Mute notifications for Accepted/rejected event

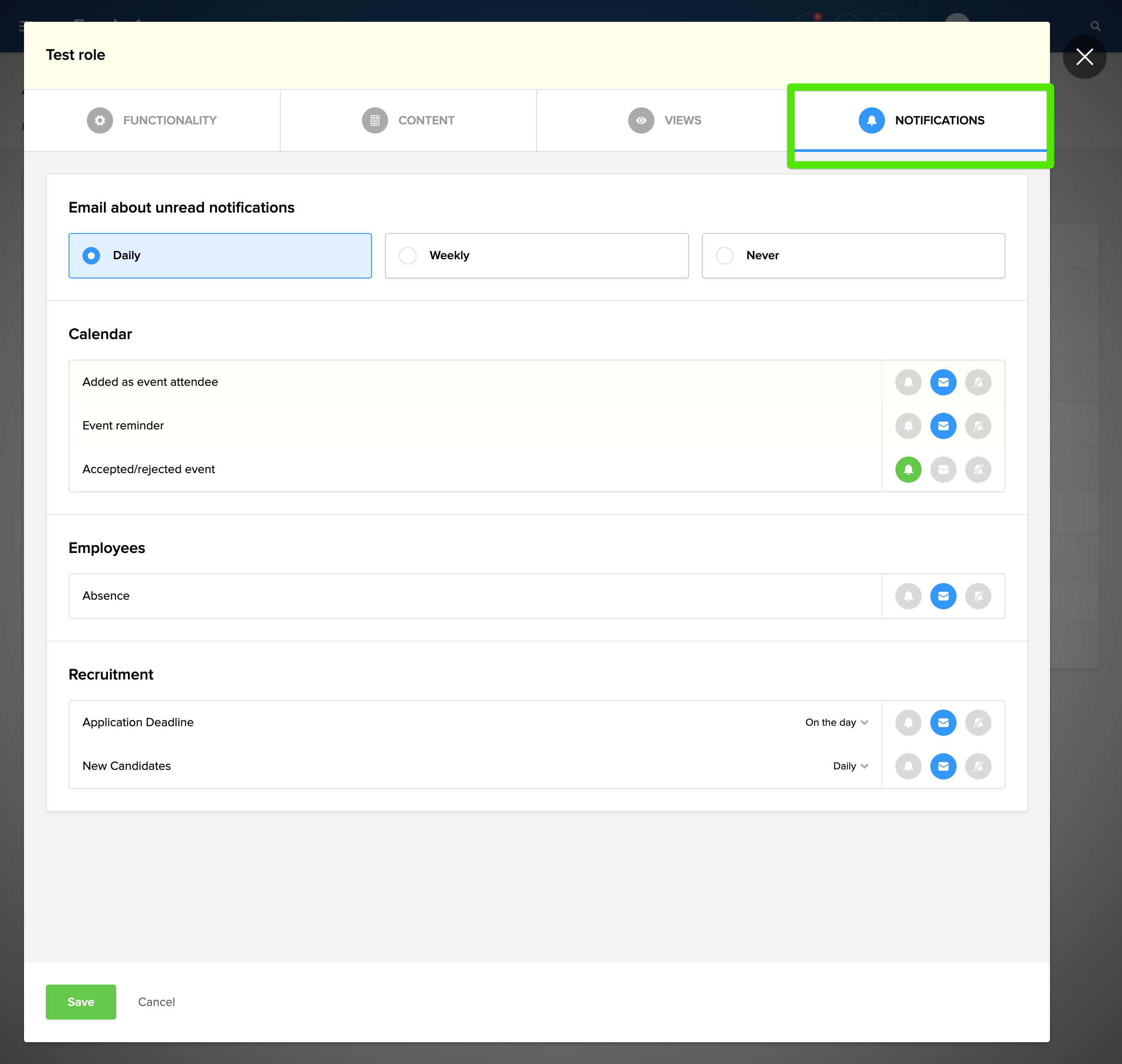(978, 470)
